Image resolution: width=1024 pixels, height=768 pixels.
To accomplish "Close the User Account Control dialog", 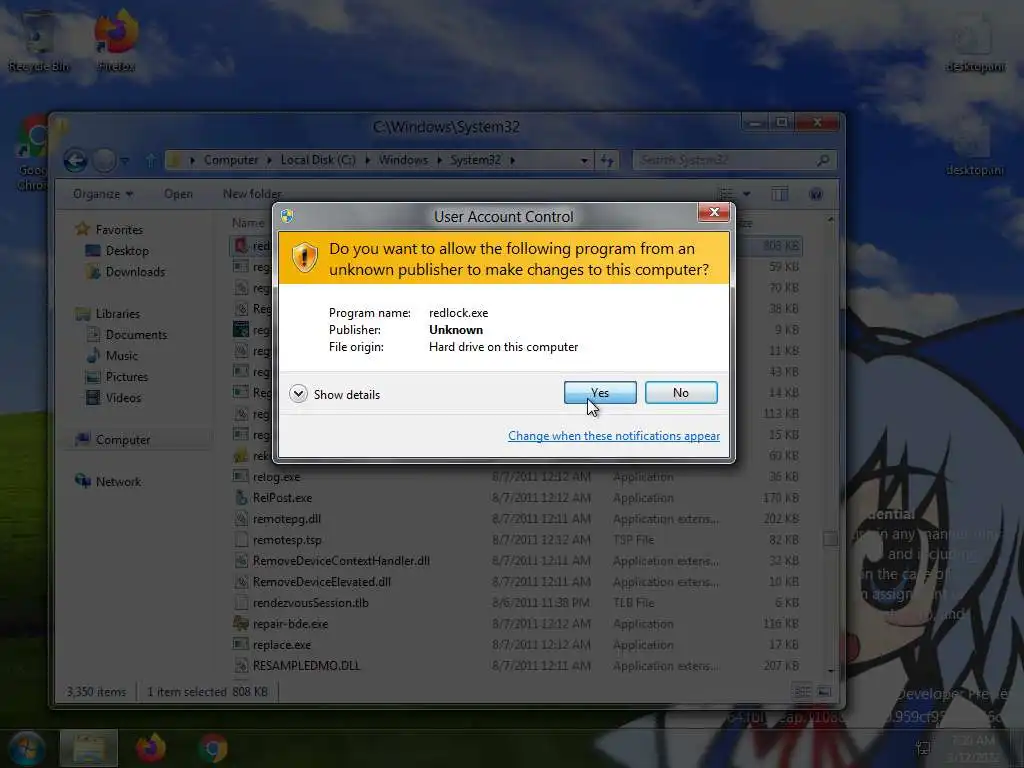I will tap(714, 212).
